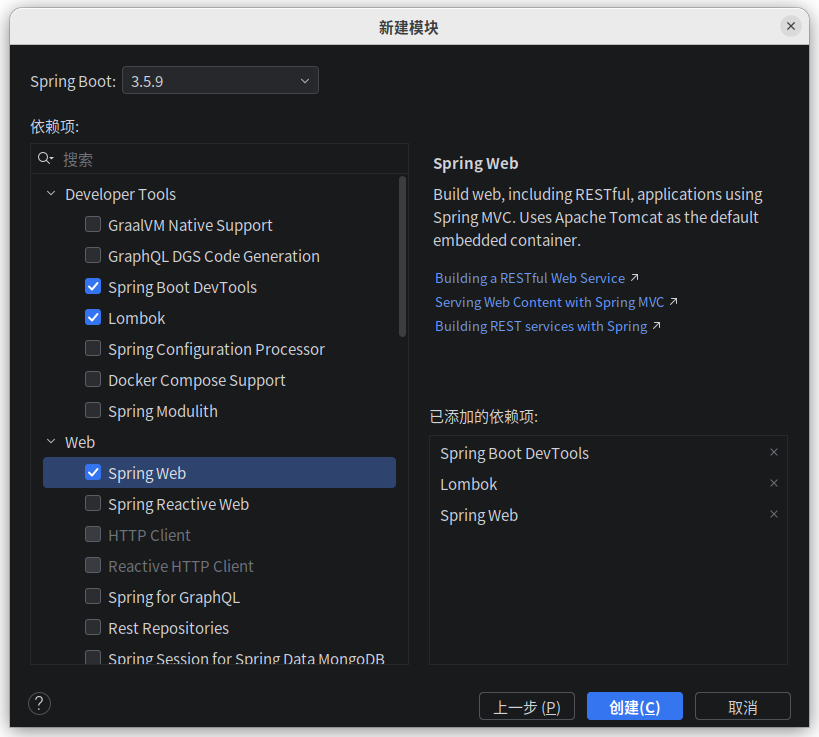Screen dimensions: 819x737
Task: Enable Rest Repositories dependency
Action: (93, 627)
